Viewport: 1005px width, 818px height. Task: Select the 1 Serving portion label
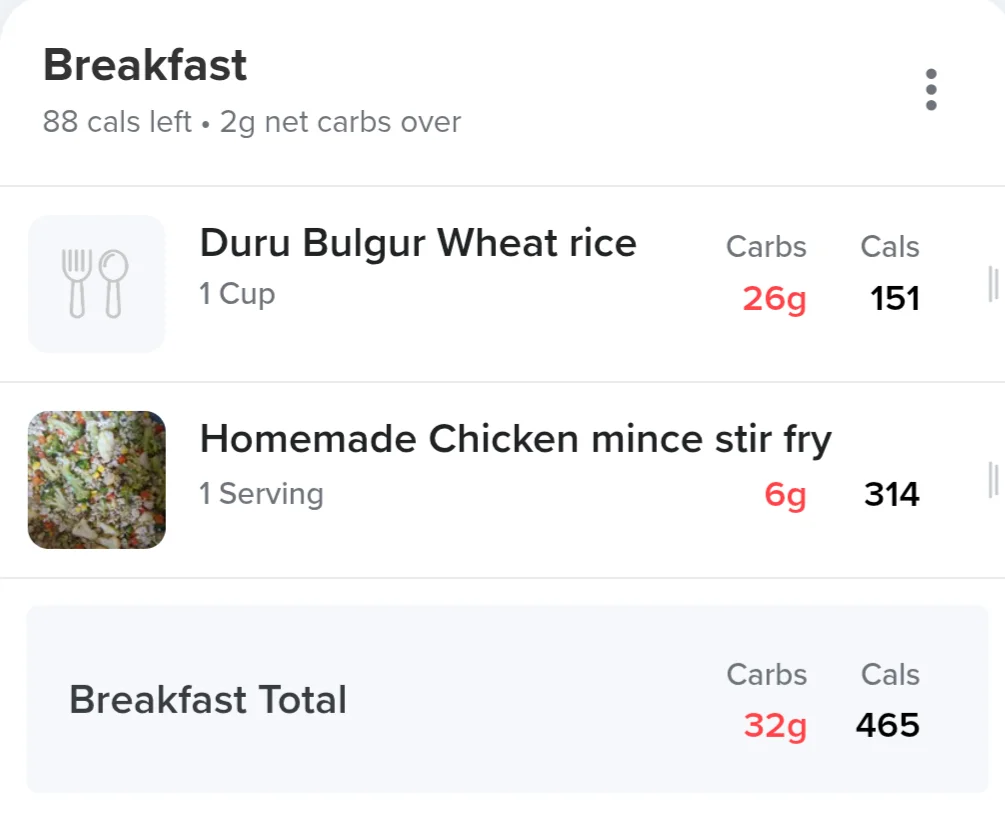262,494
